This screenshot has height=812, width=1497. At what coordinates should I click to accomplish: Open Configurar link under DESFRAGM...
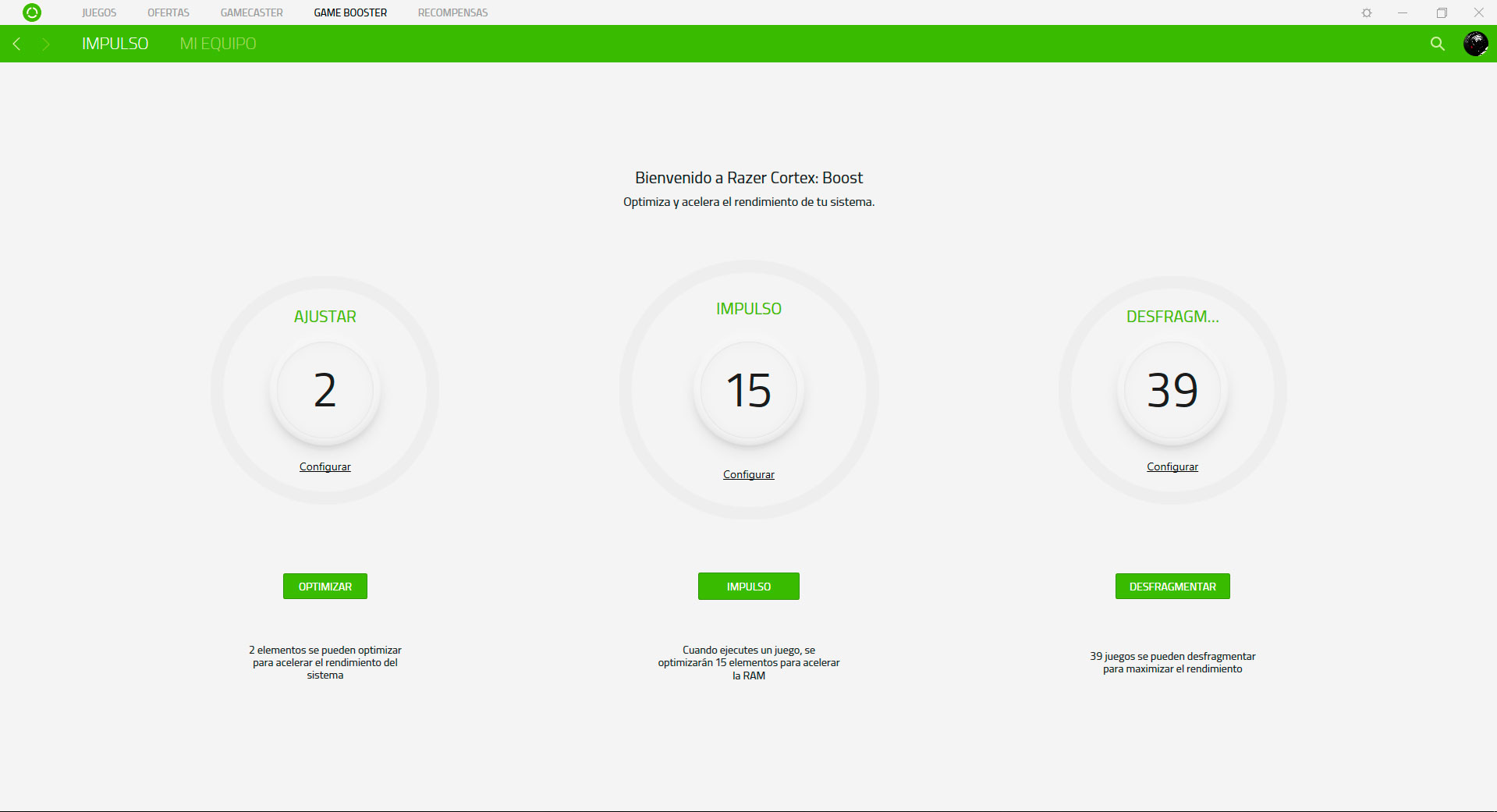[x=1172, y=466]
